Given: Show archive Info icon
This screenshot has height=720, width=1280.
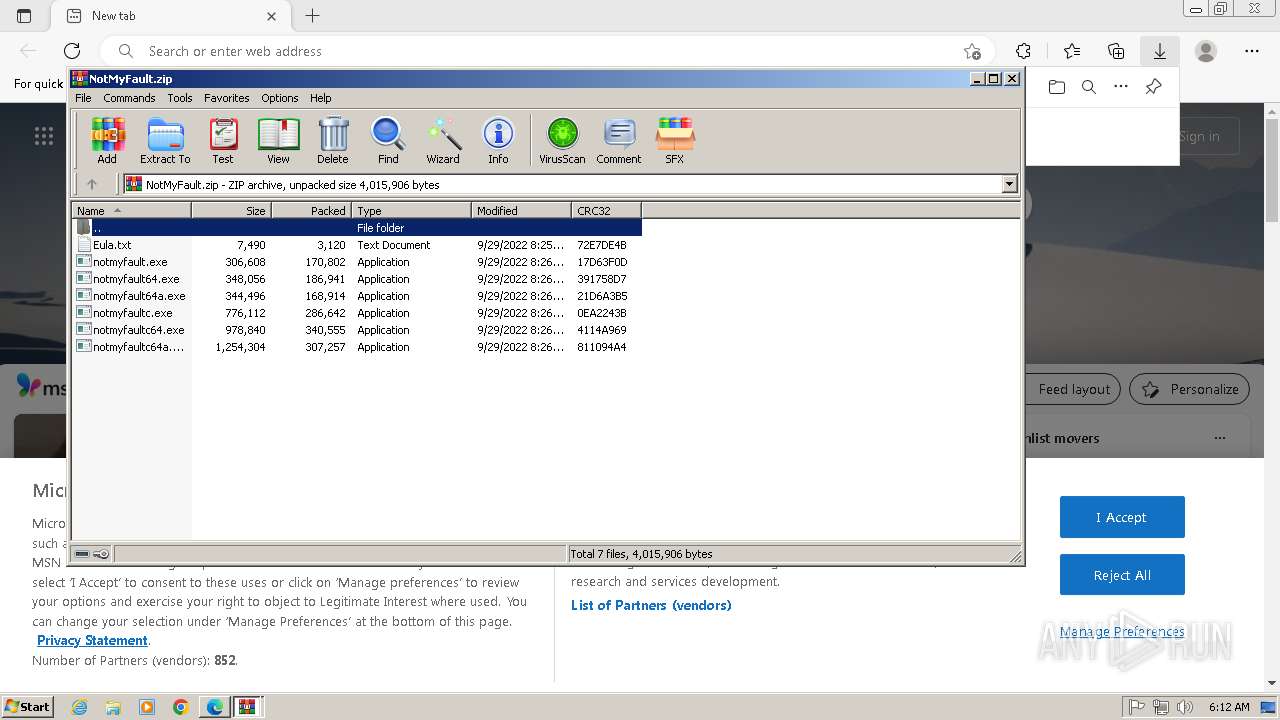Looking at the screenshot, I should 498,140.
